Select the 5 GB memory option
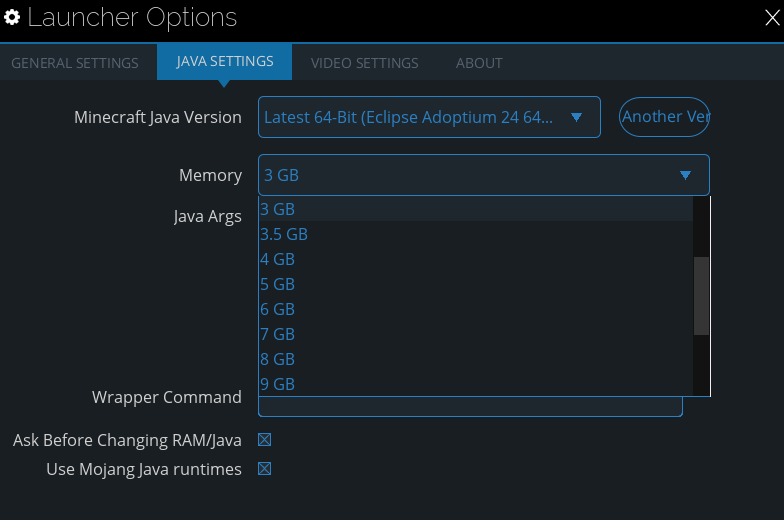The width and height of the screenshot is (784, 520). [x=278, y=284]
